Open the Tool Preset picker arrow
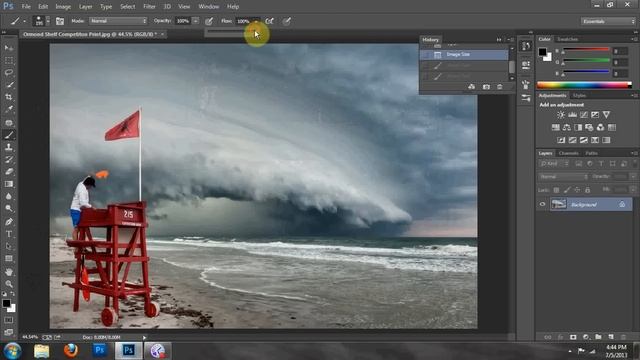Screen dimensions: 640x360 coord(24,21)
